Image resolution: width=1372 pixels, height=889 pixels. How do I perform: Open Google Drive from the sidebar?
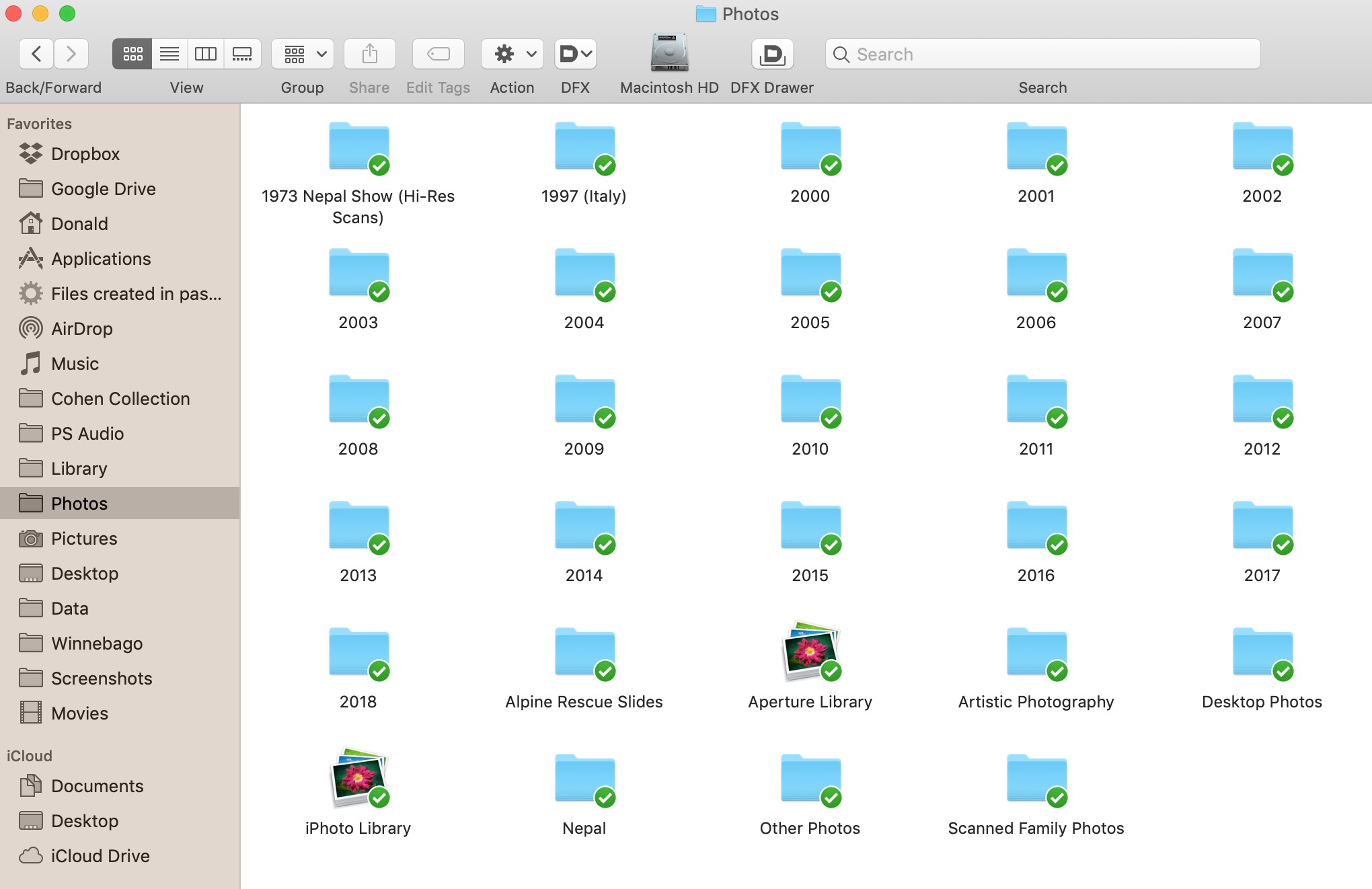point(104,188)
